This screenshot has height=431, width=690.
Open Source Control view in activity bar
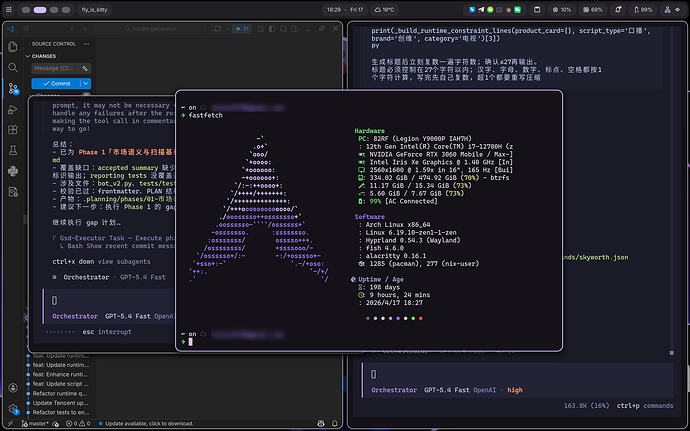coord(13,88)
